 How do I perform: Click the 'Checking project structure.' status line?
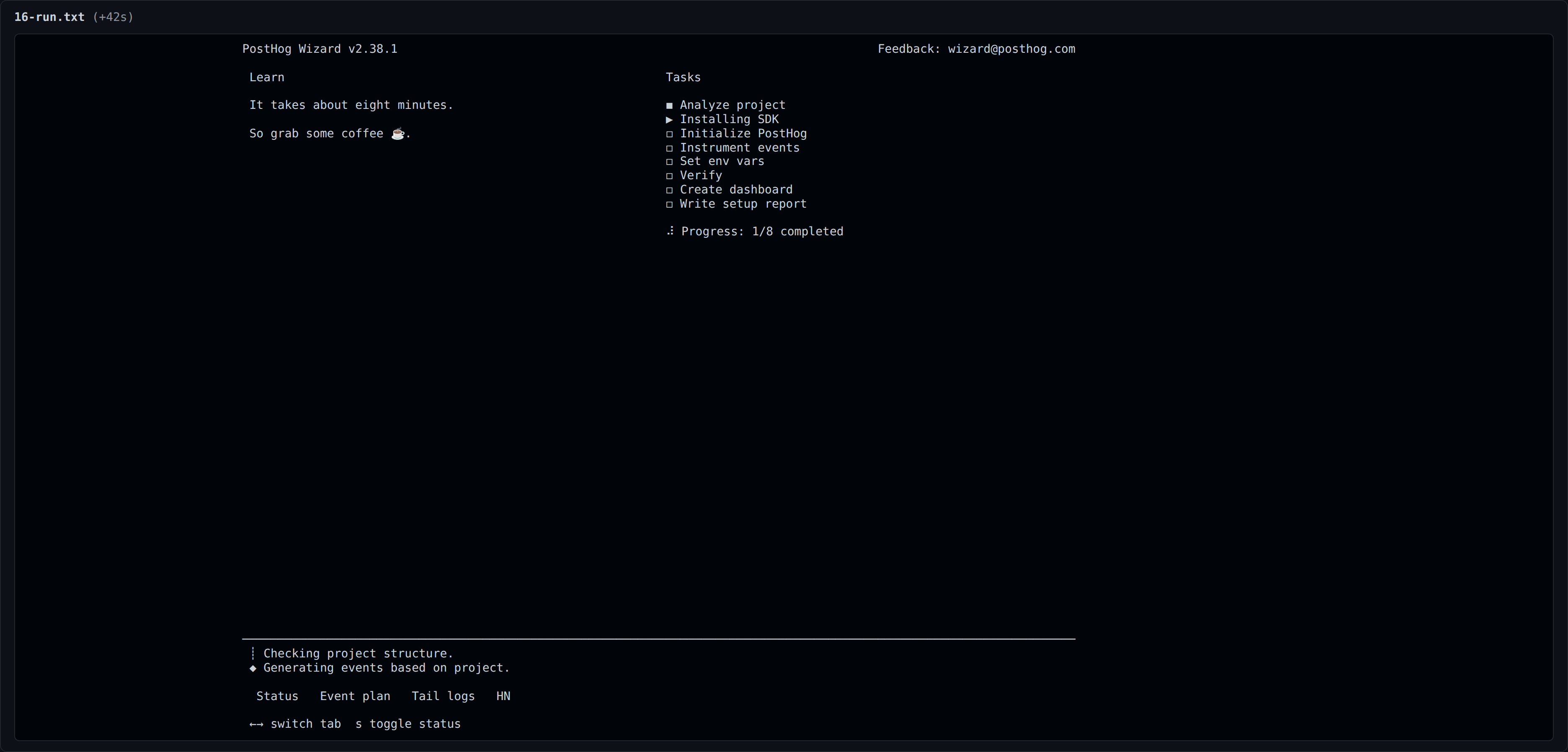click(358, 654)
